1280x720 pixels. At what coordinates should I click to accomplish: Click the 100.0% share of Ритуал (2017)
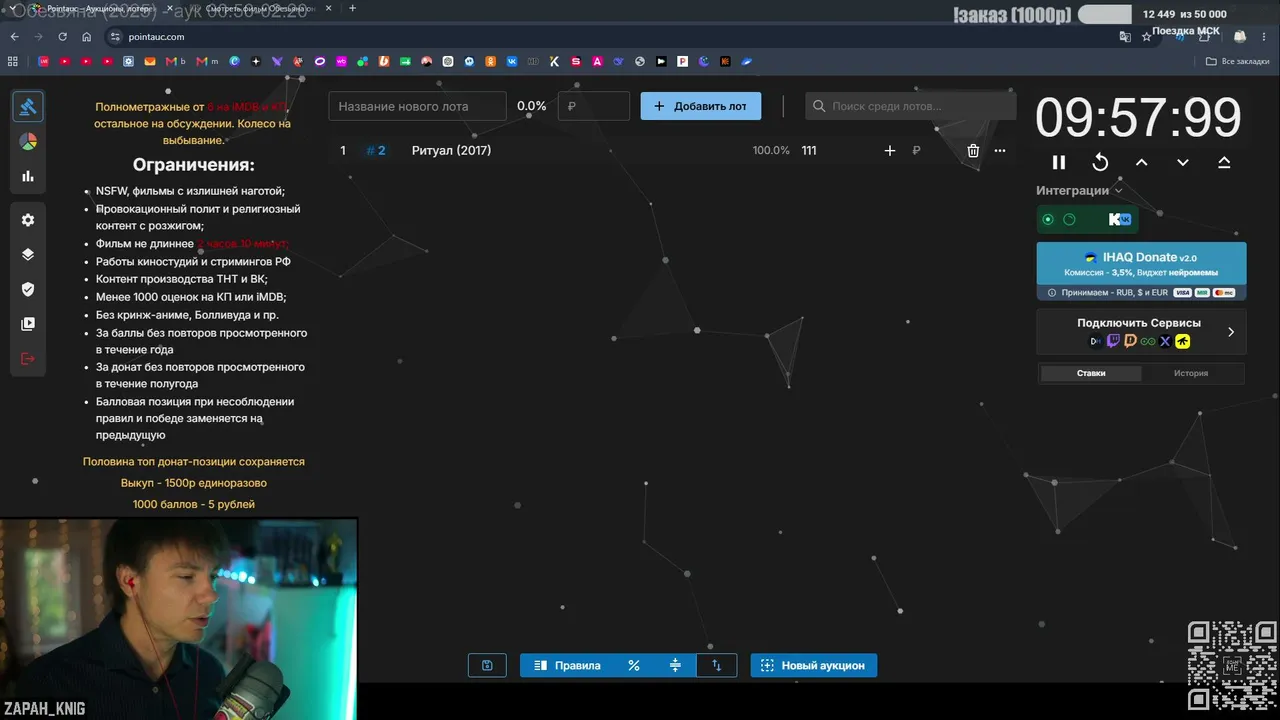771,151
